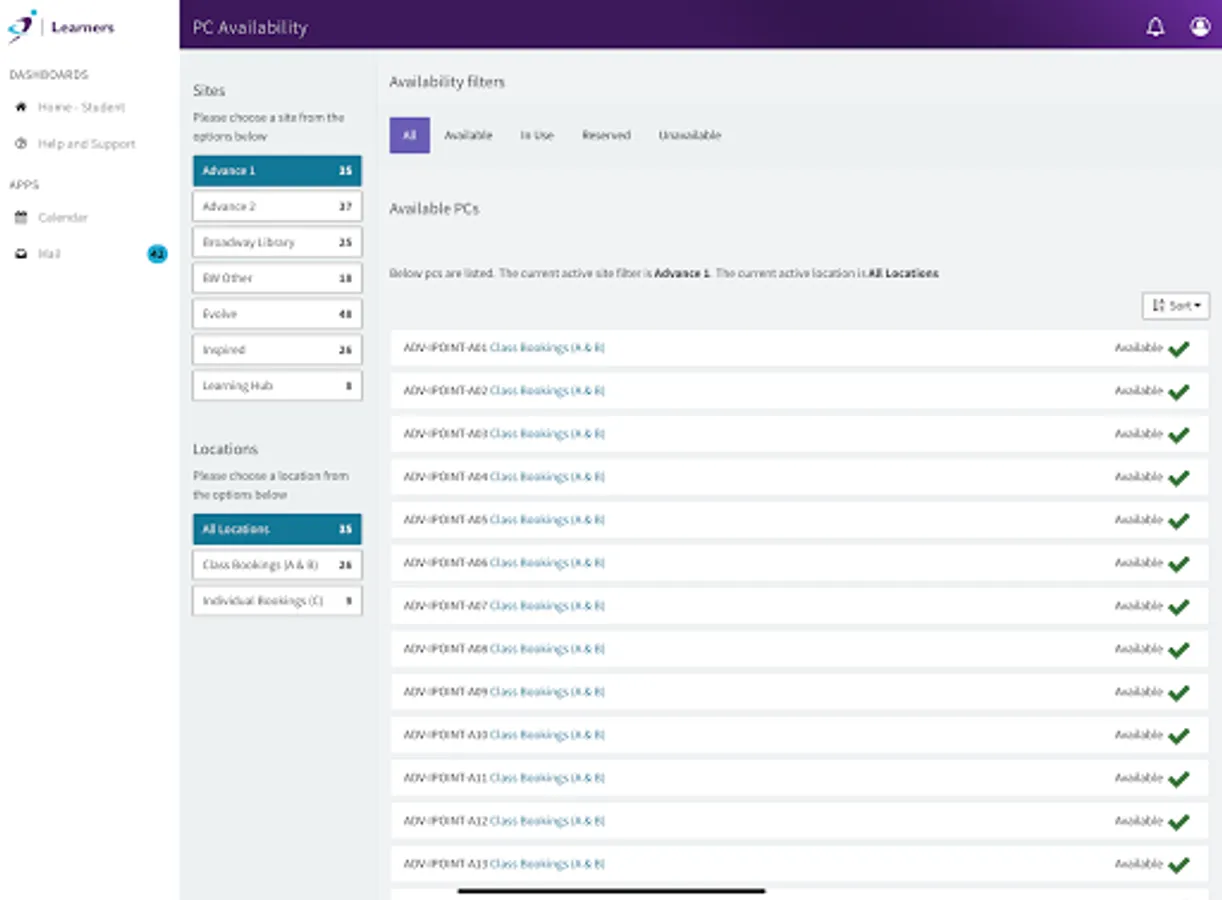The height and width of the screenshot is (900, 1222).
Task: Click the Mail unread count badge
Action: (x=157, y=254)
